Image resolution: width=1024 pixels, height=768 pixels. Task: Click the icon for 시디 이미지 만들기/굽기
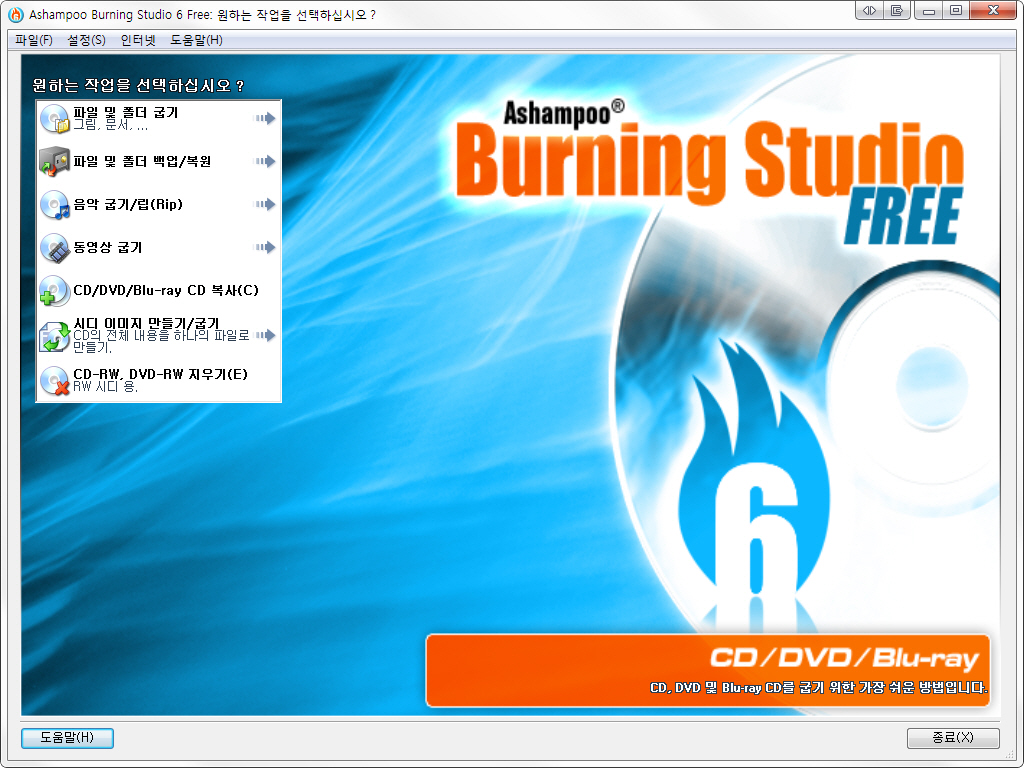(x=54, y=336)
